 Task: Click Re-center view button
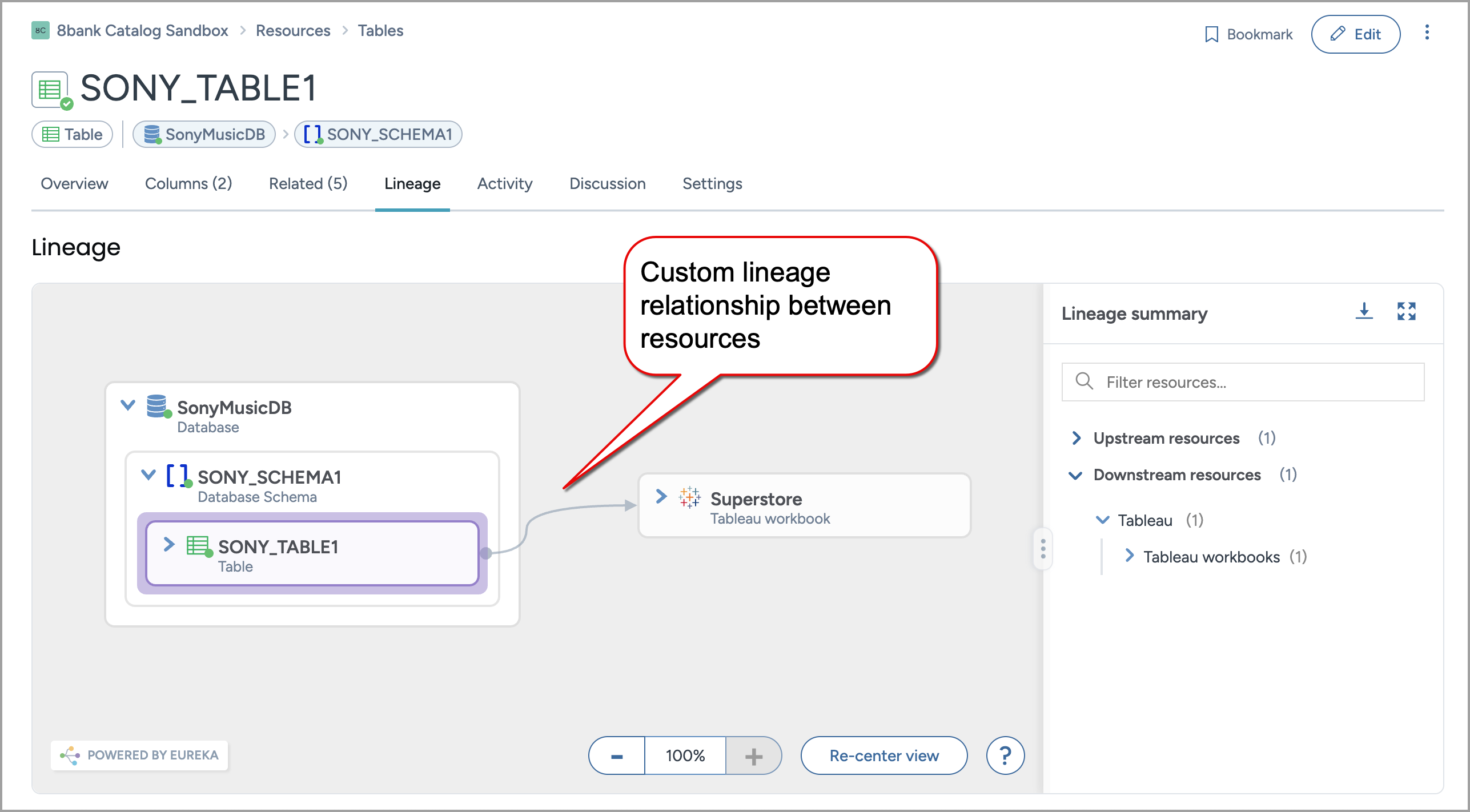pyautogui.click(x=884, y=755)
